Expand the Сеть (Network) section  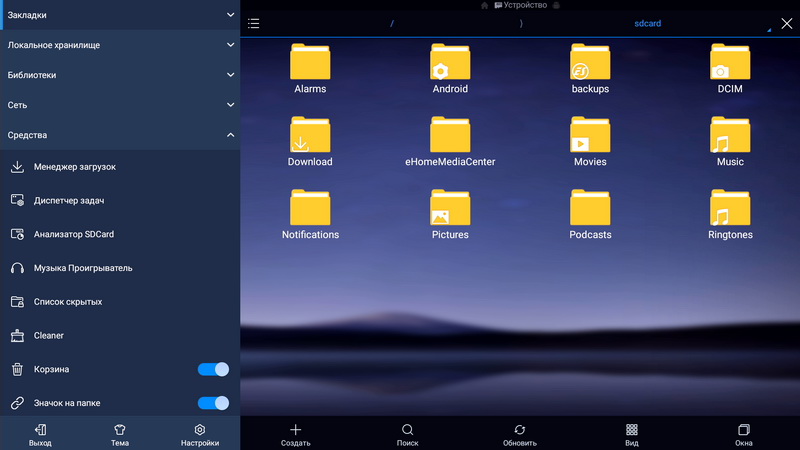point(120,105)
